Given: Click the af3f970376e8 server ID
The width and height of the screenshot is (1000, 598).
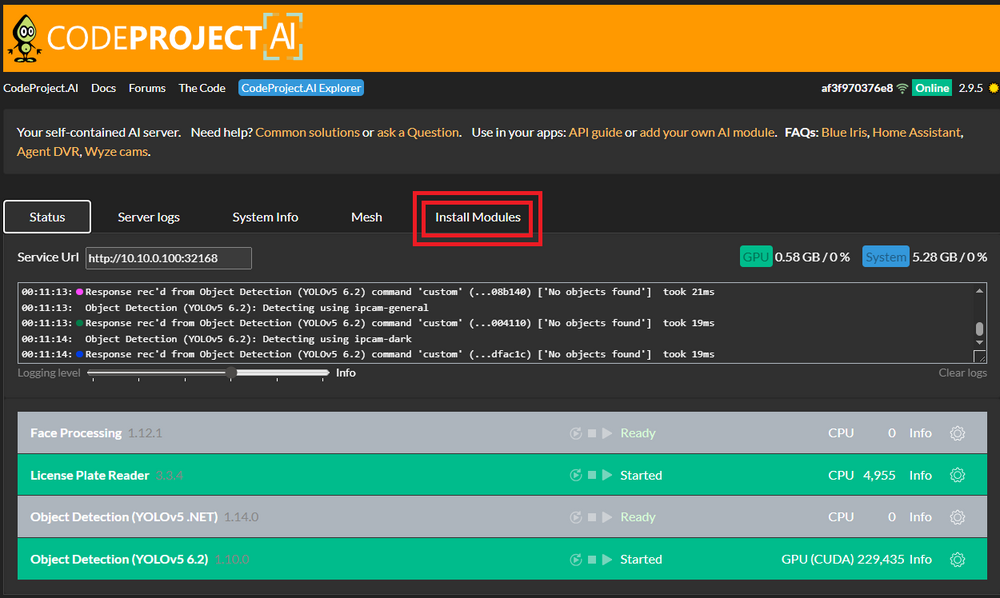Looking at the screenshot, I should coord(857,88).
